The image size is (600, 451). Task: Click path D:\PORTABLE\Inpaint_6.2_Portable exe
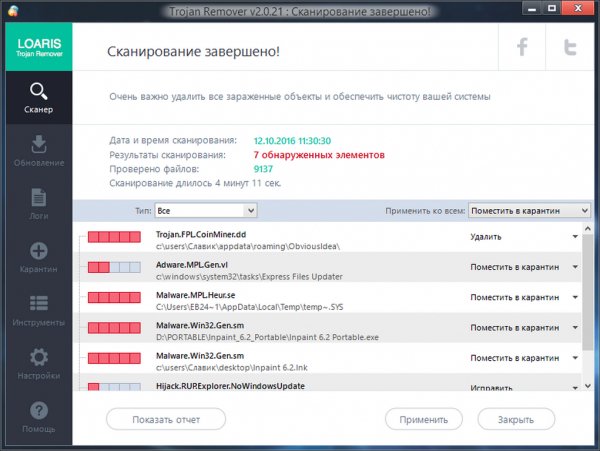coord(267,337)
